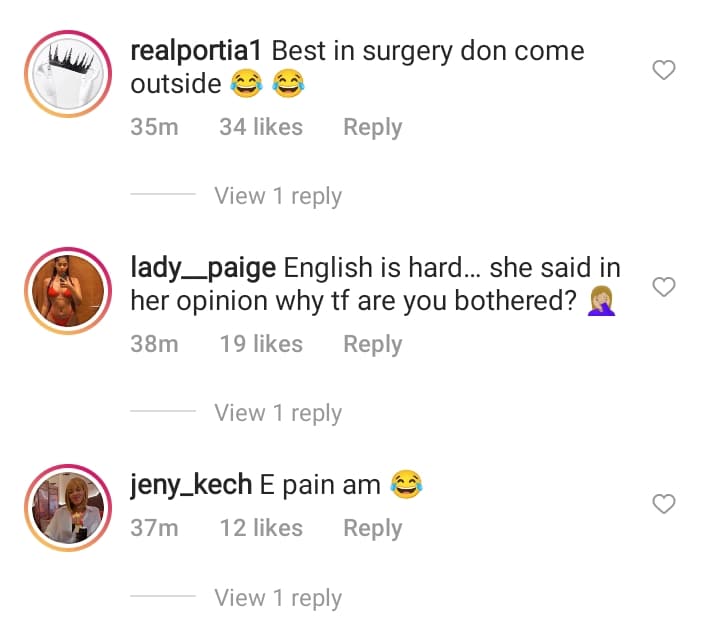Expand the reply under realportia1's comment

(x=277, y=196)
